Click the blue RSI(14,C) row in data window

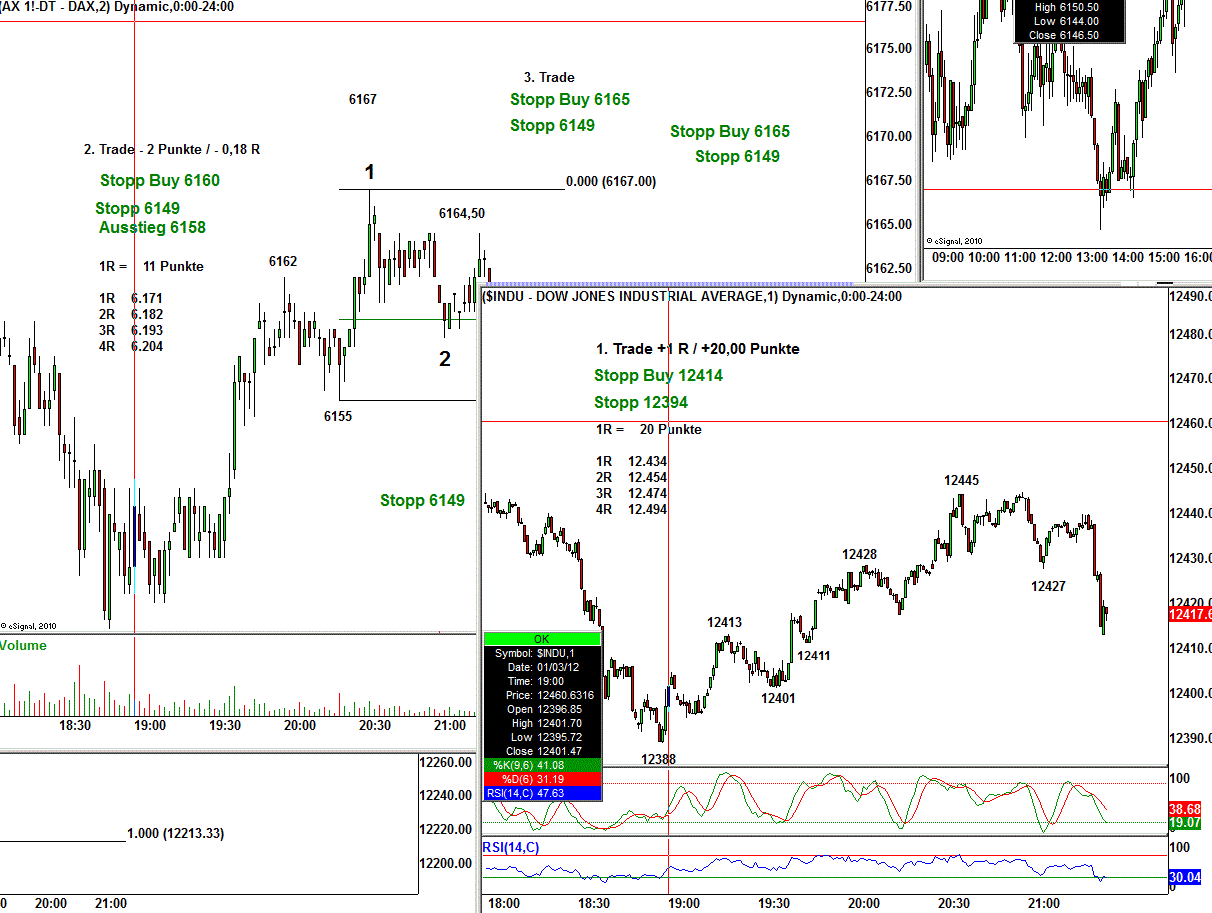tap(542, 793)
